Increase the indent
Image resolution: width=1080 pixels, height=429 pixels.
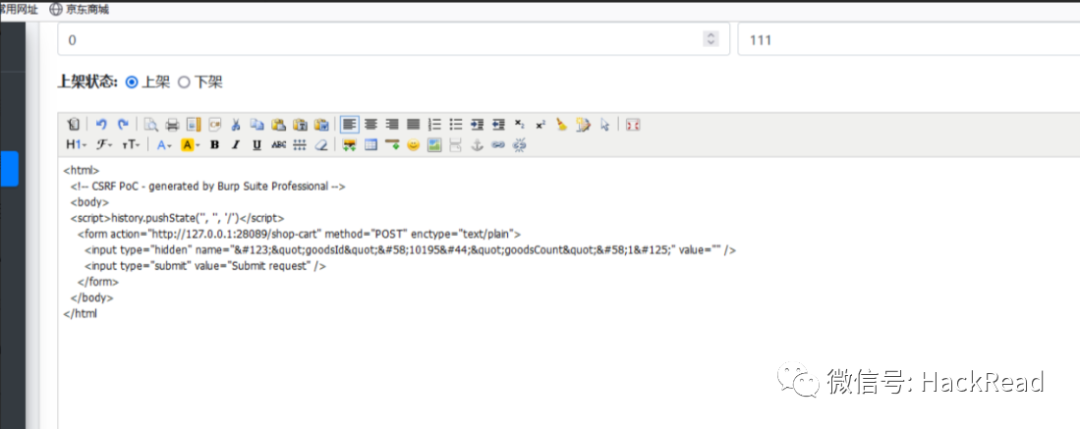[x=477, y=125]
